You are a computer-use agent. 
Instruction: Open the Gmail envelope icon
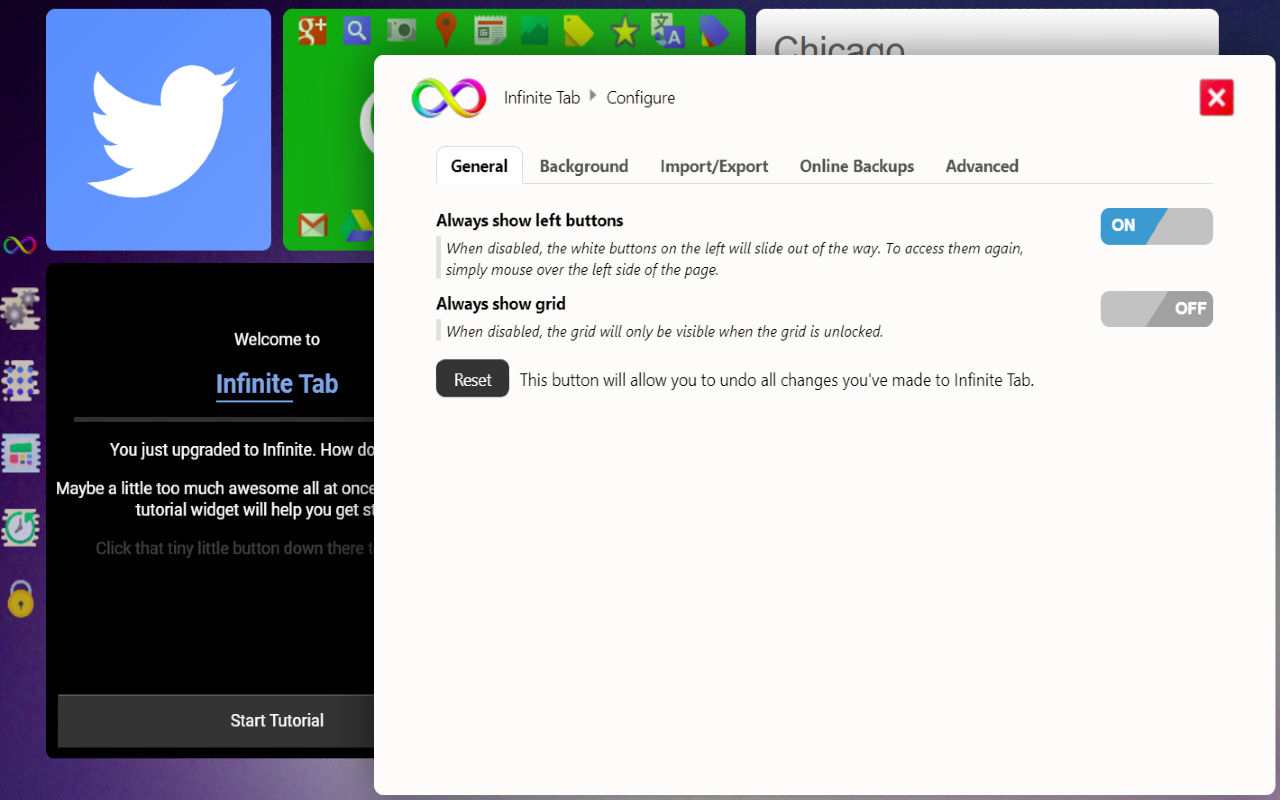(x=313, y=225)
